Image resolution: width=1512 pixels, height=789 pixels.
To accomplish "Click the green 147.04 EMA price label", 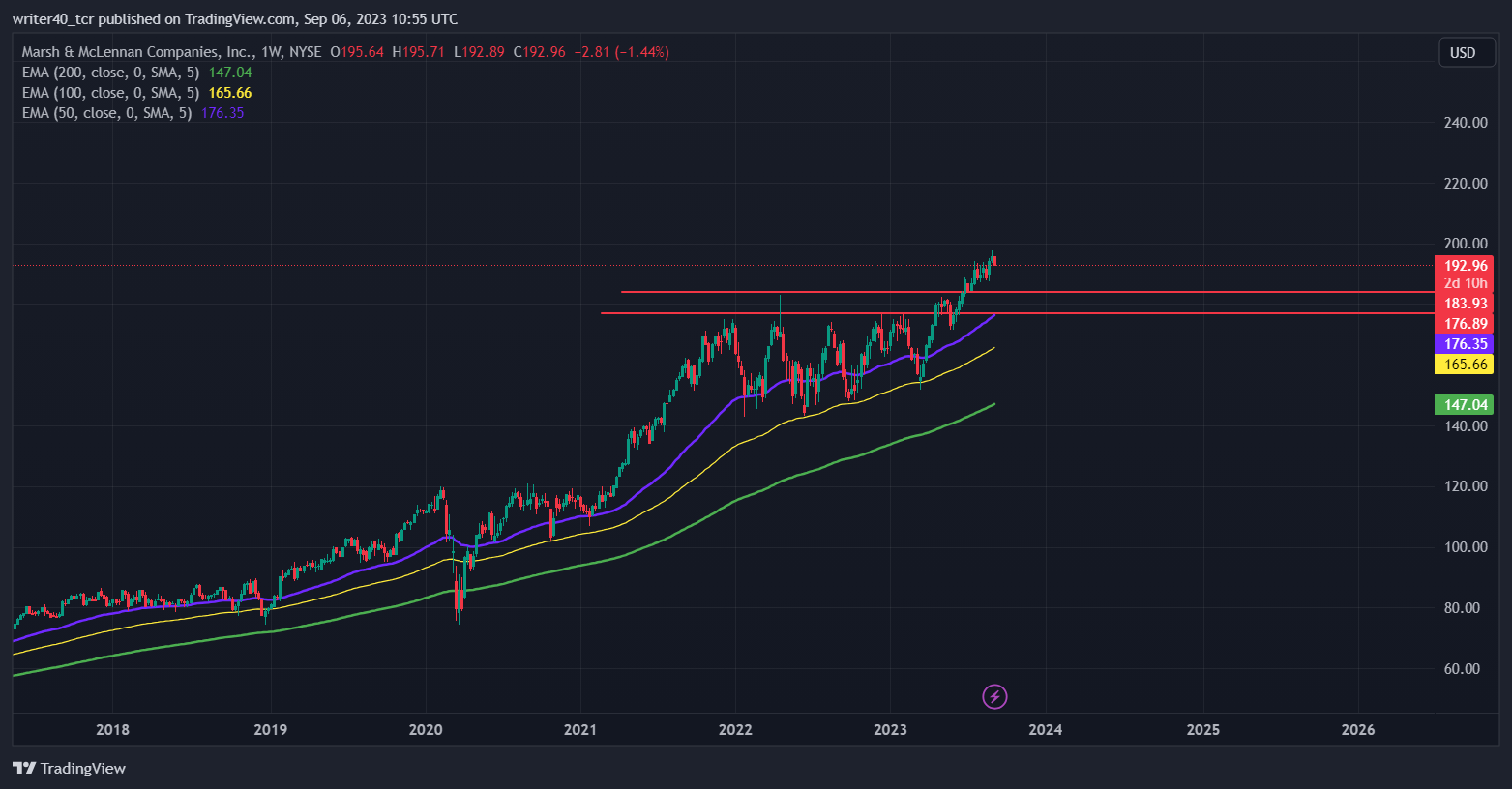I will click(1465, 405).
